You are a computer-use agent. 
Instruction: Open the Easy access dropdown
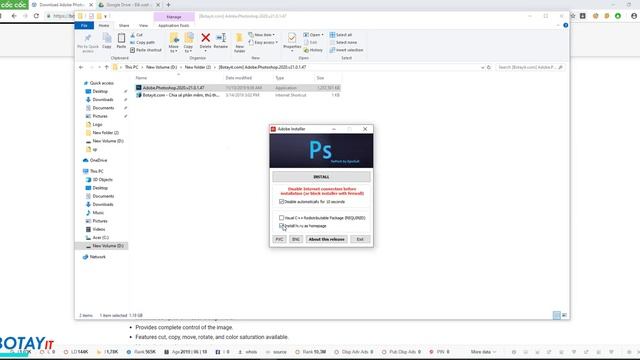pos(263,42)
